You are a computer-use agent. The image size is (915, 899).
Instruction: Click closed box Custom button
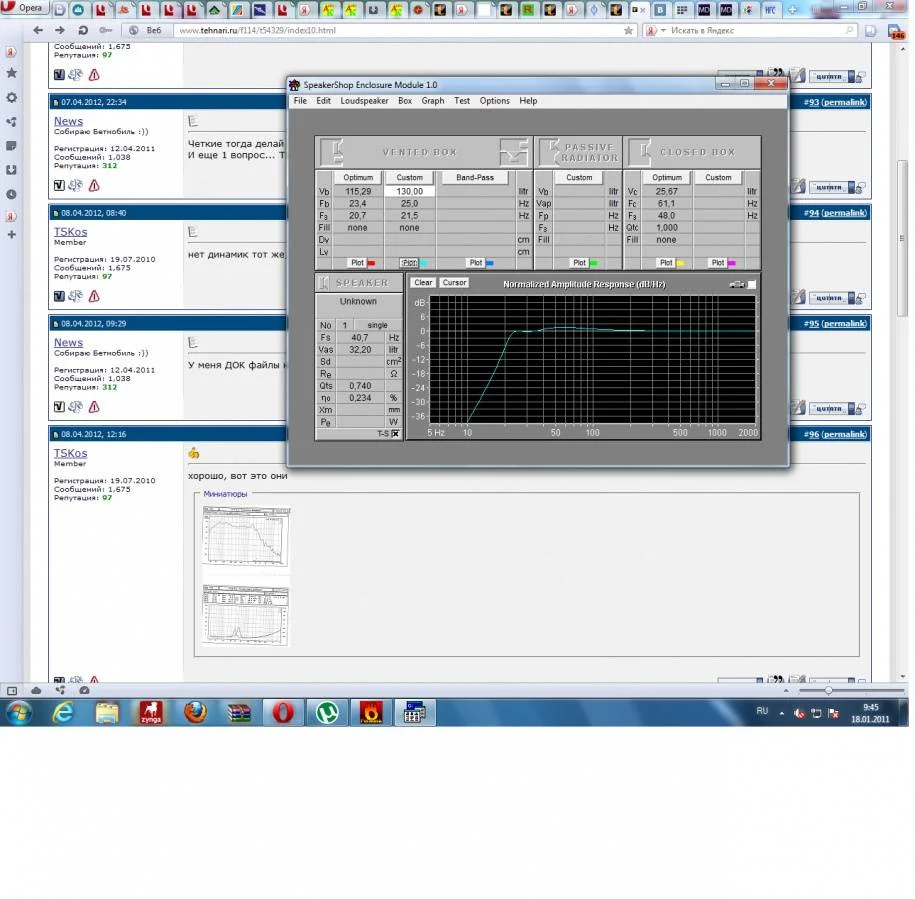click(718, 177)
